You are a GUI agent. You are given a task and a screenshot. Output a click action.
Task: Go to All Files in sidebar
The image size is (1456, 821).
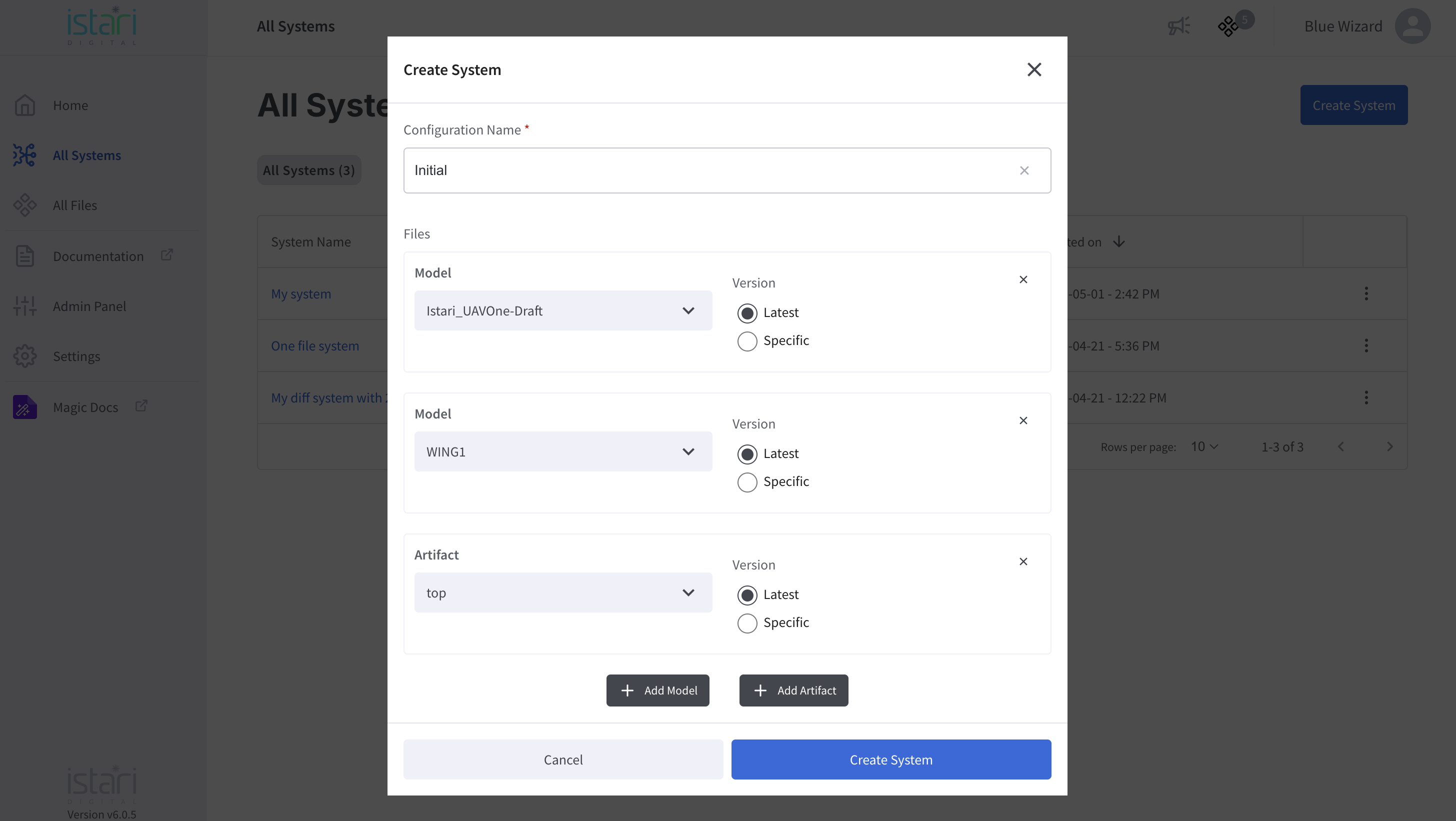pyautogui.click(x=74, y=205)
